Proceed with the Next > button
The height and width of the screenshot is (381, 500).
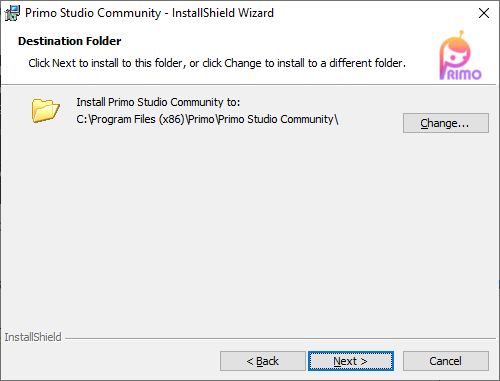[351, 361]
